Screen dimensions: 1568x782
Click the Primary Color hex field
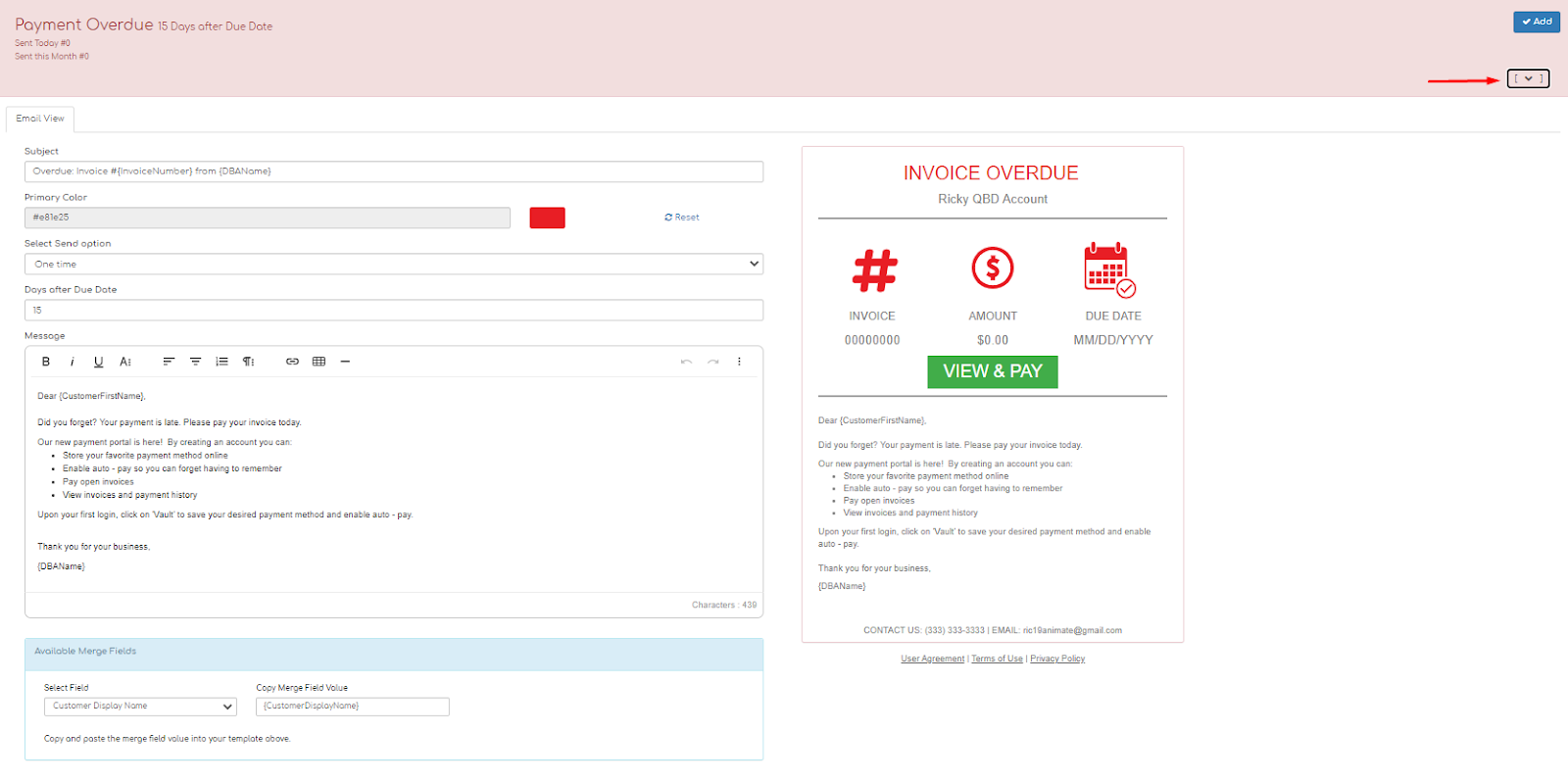pos(268,218)
